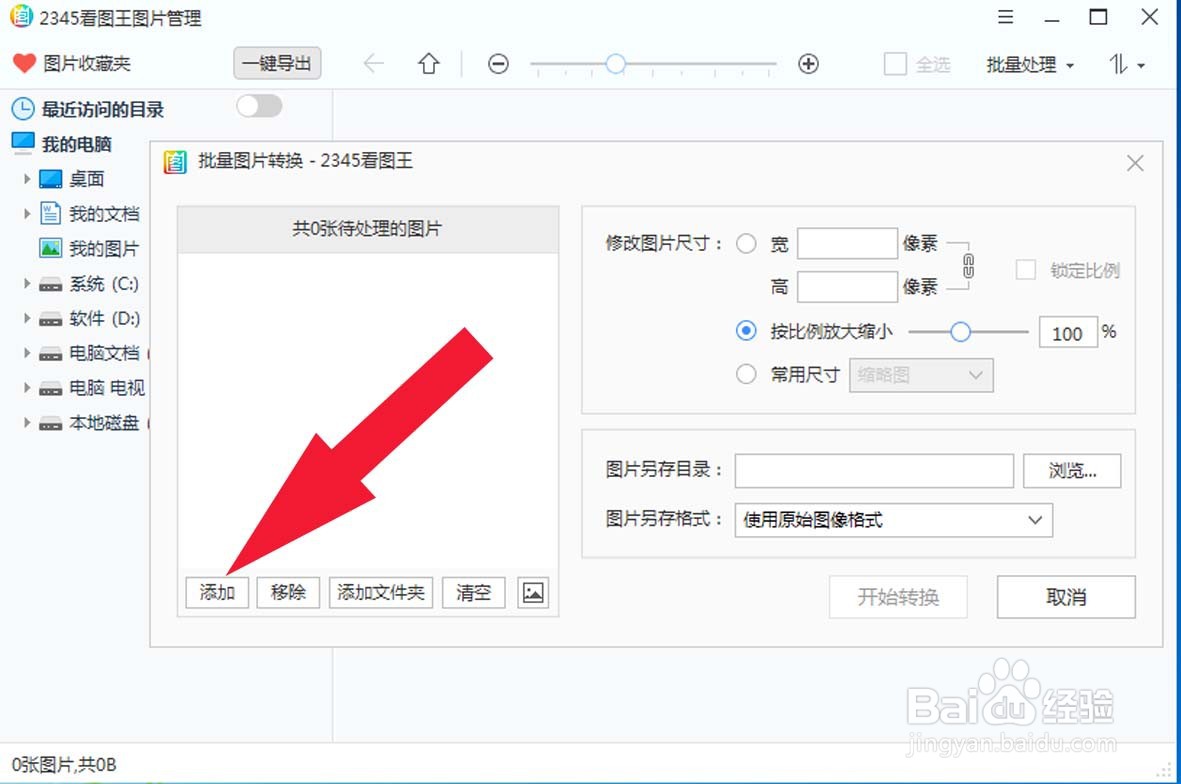Click the scale percentage slider handle

click(960, 331)
